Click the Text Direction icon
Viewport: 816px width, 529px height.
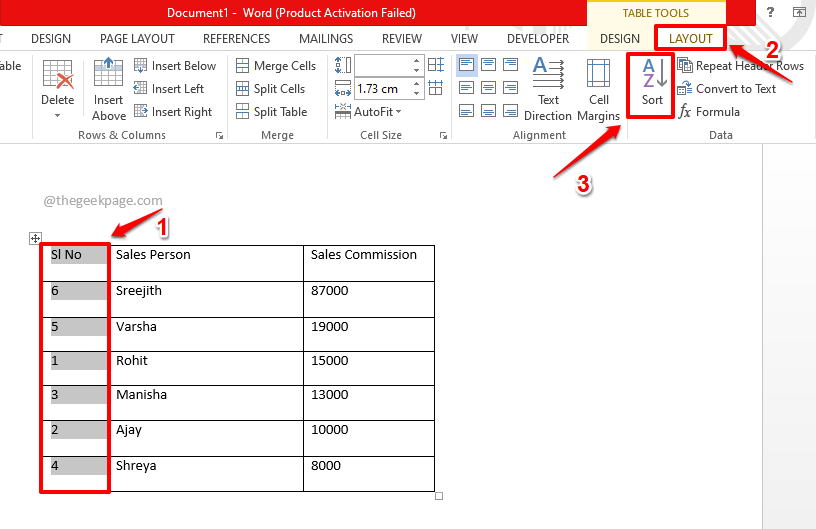(x=548, y=88)
